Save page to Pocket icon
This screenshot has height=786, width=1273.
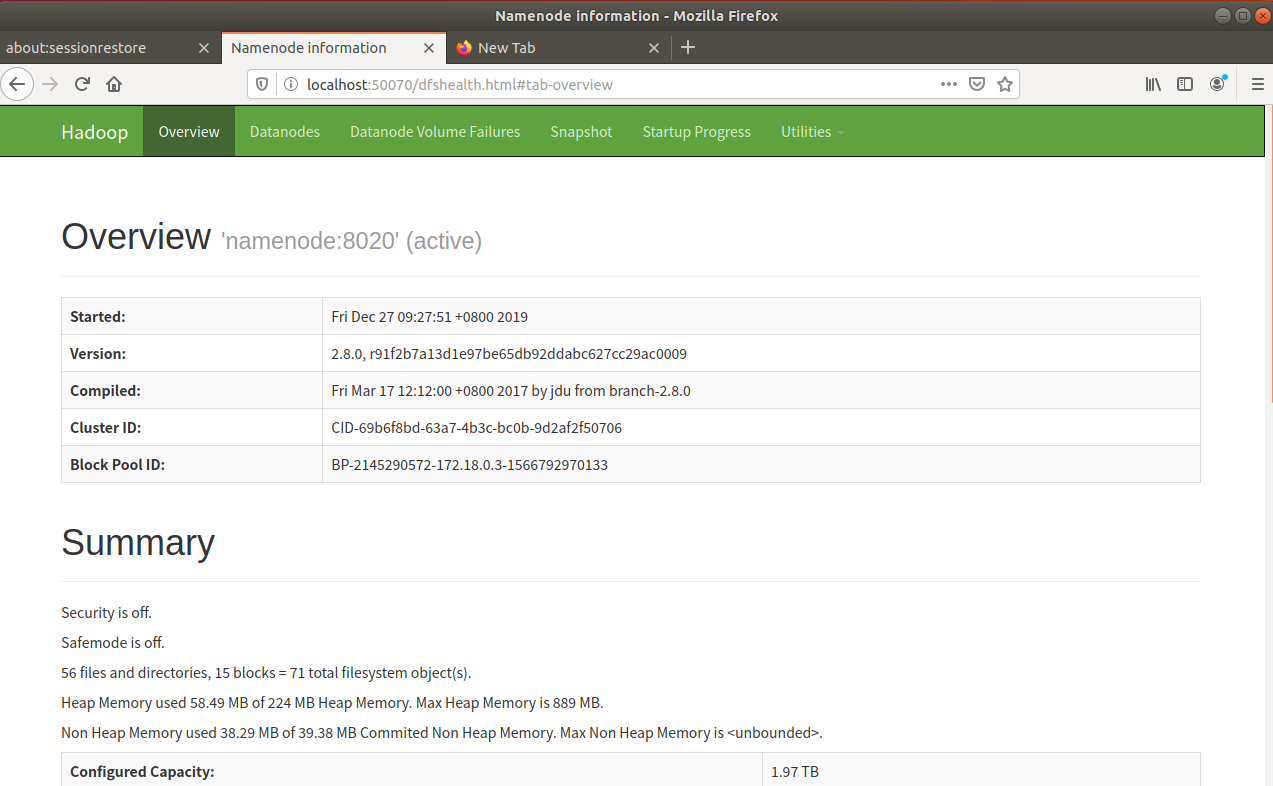coord(977,84)
